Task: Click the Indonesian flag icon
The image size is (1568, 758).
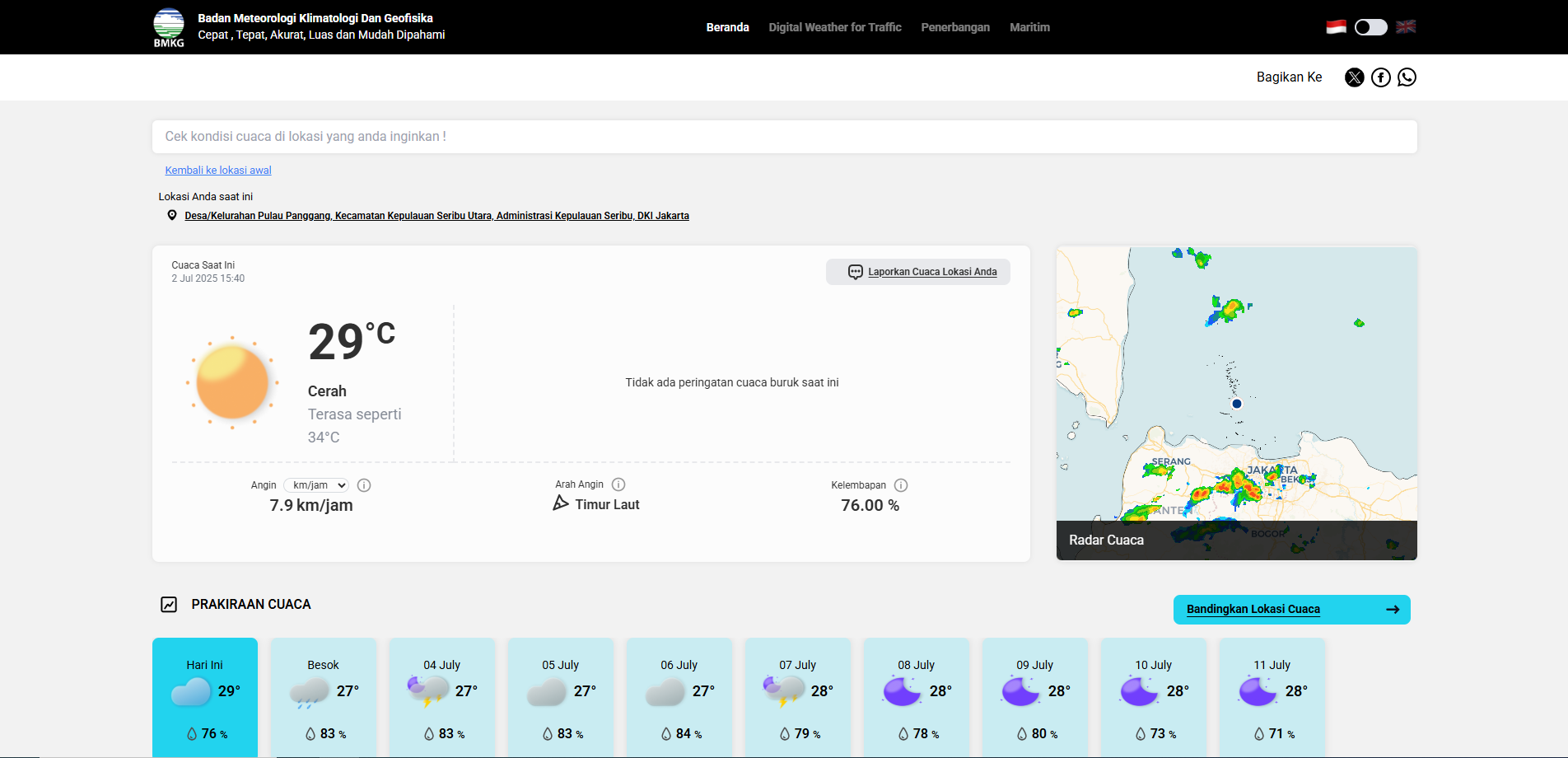Action: click(x=1336, y=27)
